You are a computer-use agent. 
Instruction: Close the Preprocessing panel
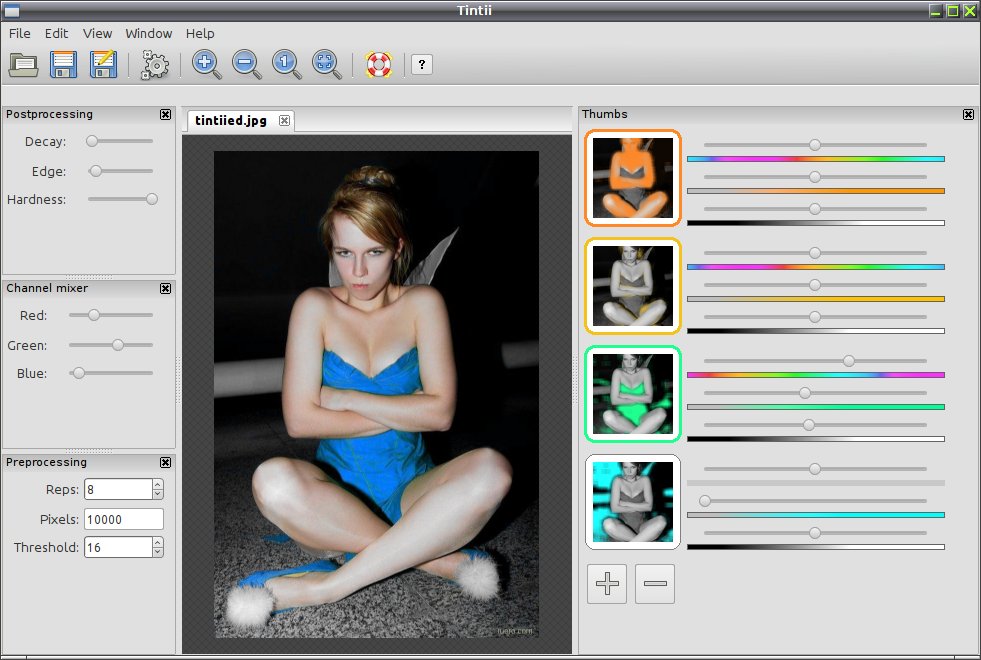click(165, 462)
